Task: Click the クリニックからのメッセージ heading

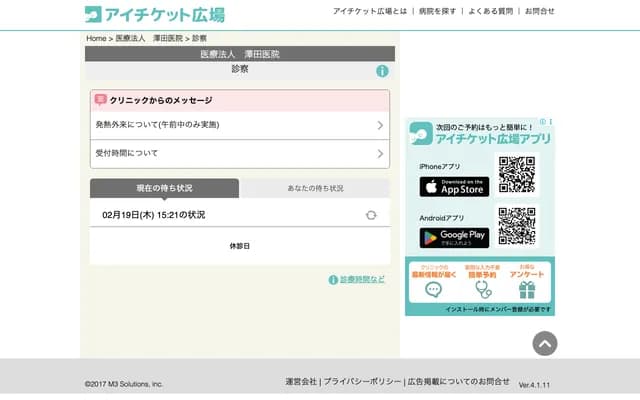Action: pos(161,100)
